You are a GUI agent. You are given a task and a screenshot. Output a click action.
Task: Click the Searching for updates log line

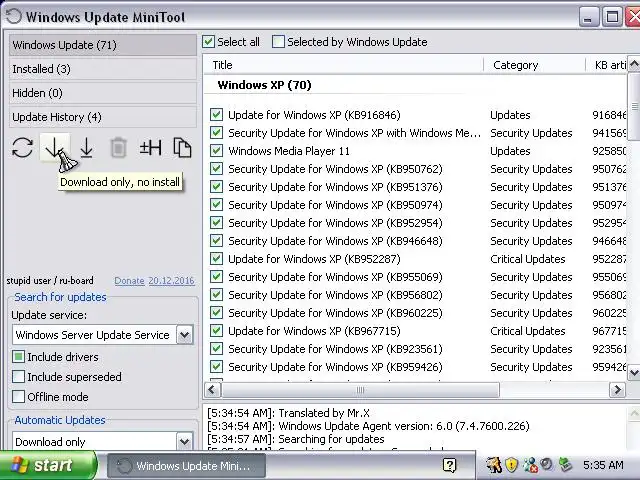pos(296,439)
